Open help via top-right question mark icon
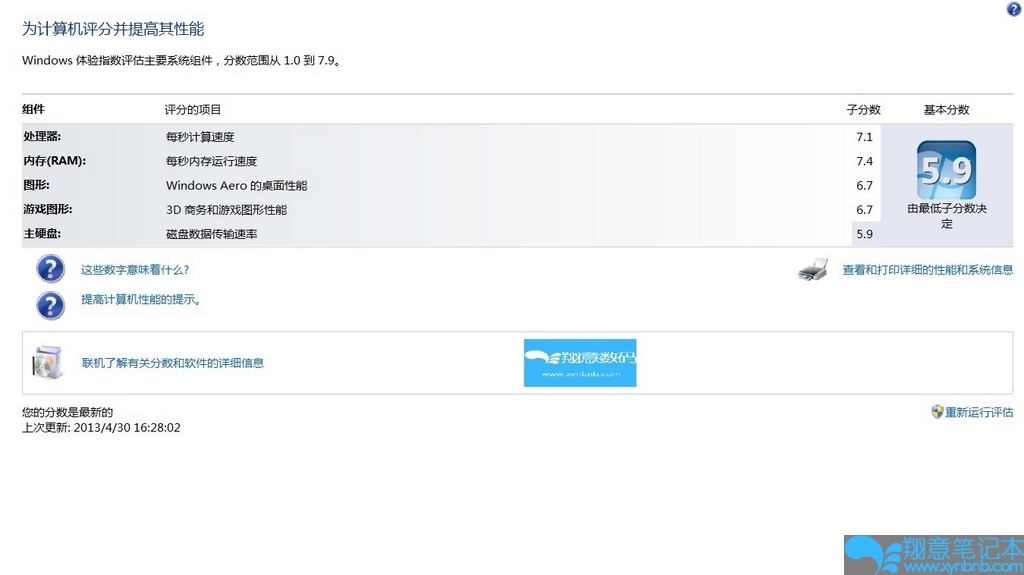 point(1014,9)
